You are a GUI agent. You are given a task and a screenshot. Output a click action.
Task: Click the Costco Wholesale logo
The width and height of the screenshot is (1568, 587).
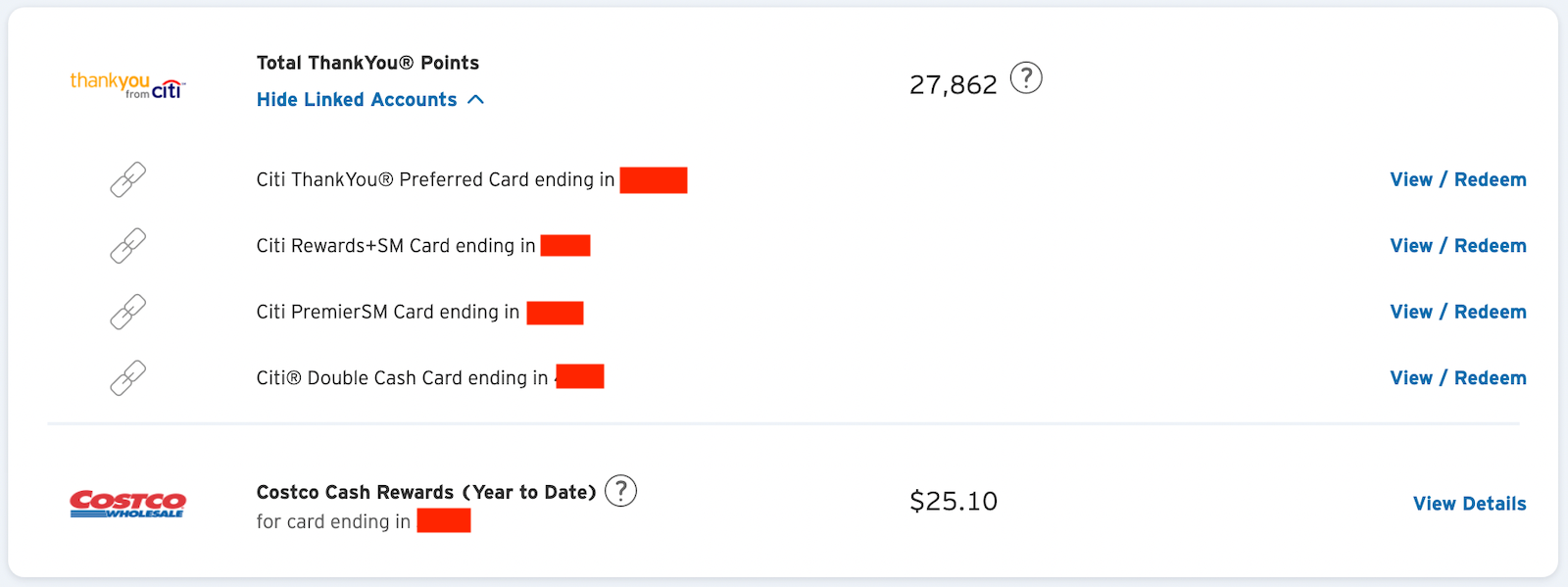click(x=127, y=504)
